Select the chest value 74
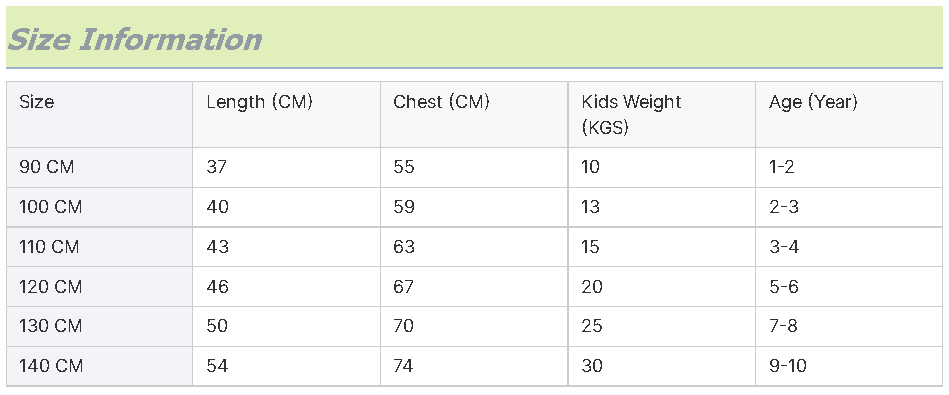The width and height of the screenshot is (949, 395). click(x=403, y=366)
